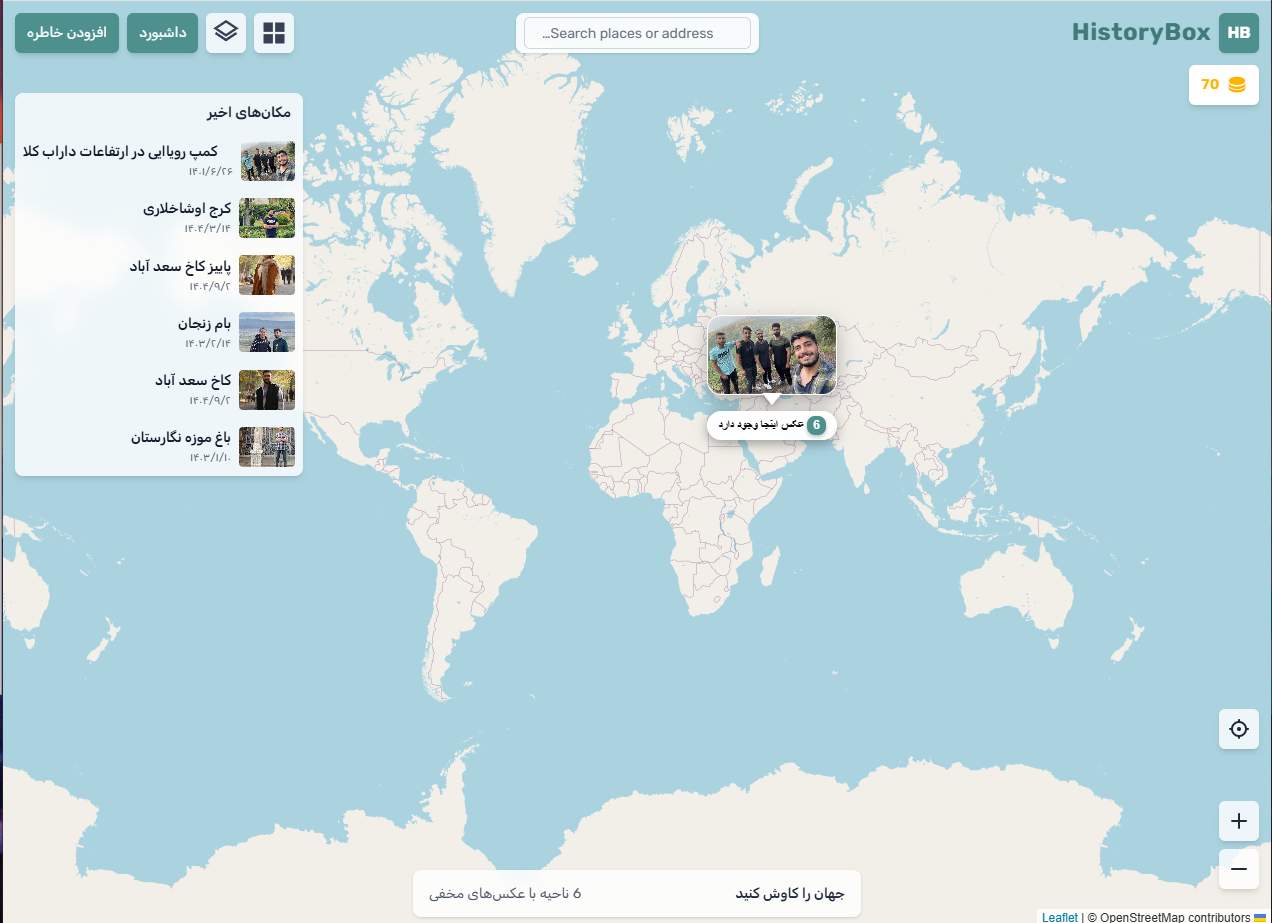Click the HB logo icon
The width and height of the screenshot is (1272, 923).
tap(1238, 33)
